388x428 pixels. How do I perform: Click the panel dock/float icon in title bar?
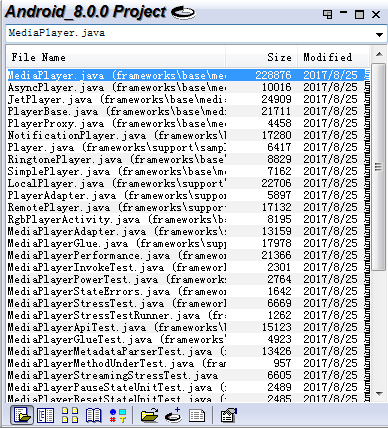328,14
